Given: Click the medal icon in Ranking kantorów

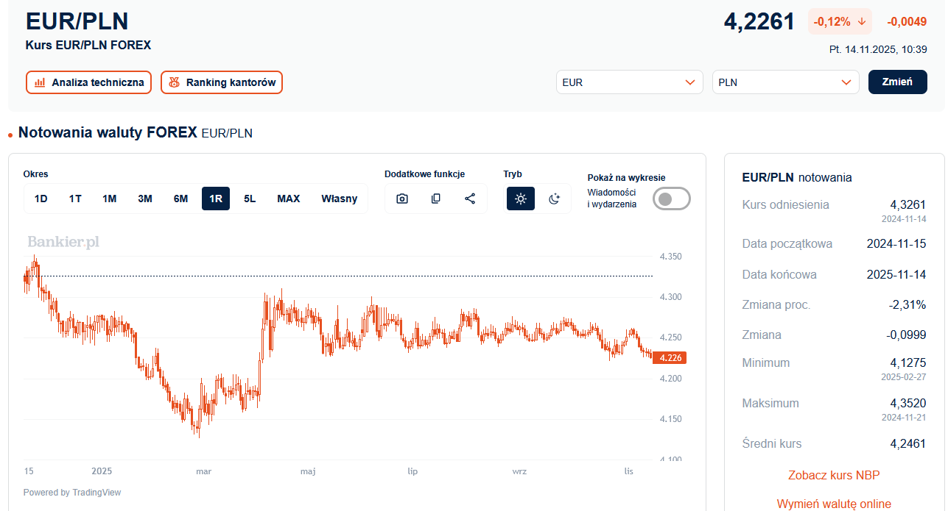Looking at the screenshot, I should [174, 83].
